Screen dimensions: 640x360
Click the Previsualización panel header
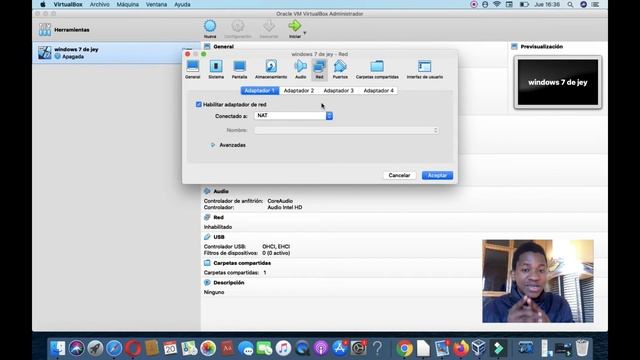[x=541, y=47]
